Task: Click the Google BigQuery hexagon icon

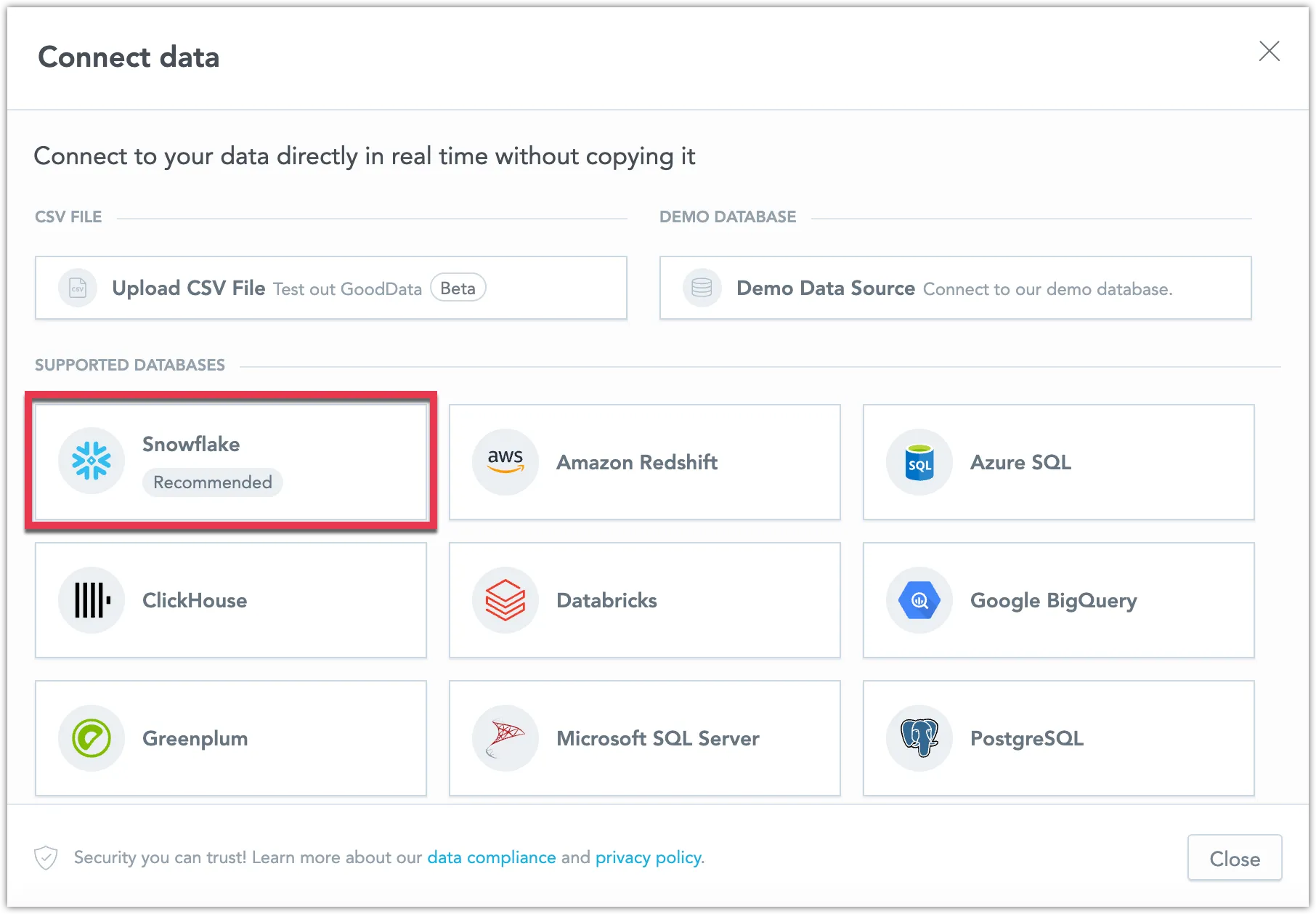Action: [x=918, y=600]
